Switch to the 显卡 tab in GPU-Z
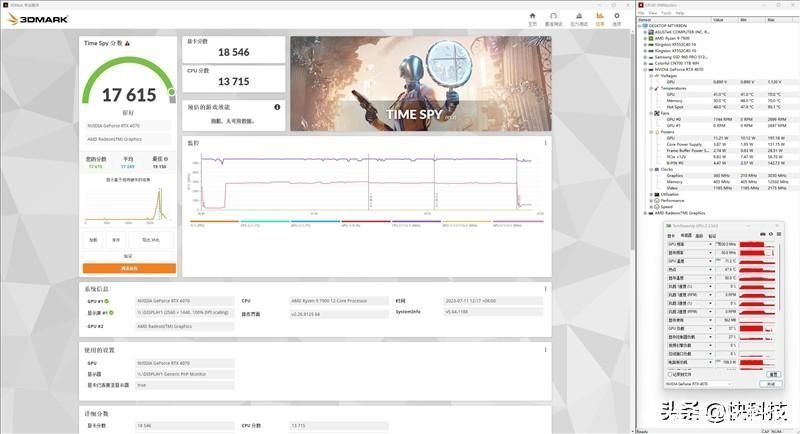 point(671,236)
